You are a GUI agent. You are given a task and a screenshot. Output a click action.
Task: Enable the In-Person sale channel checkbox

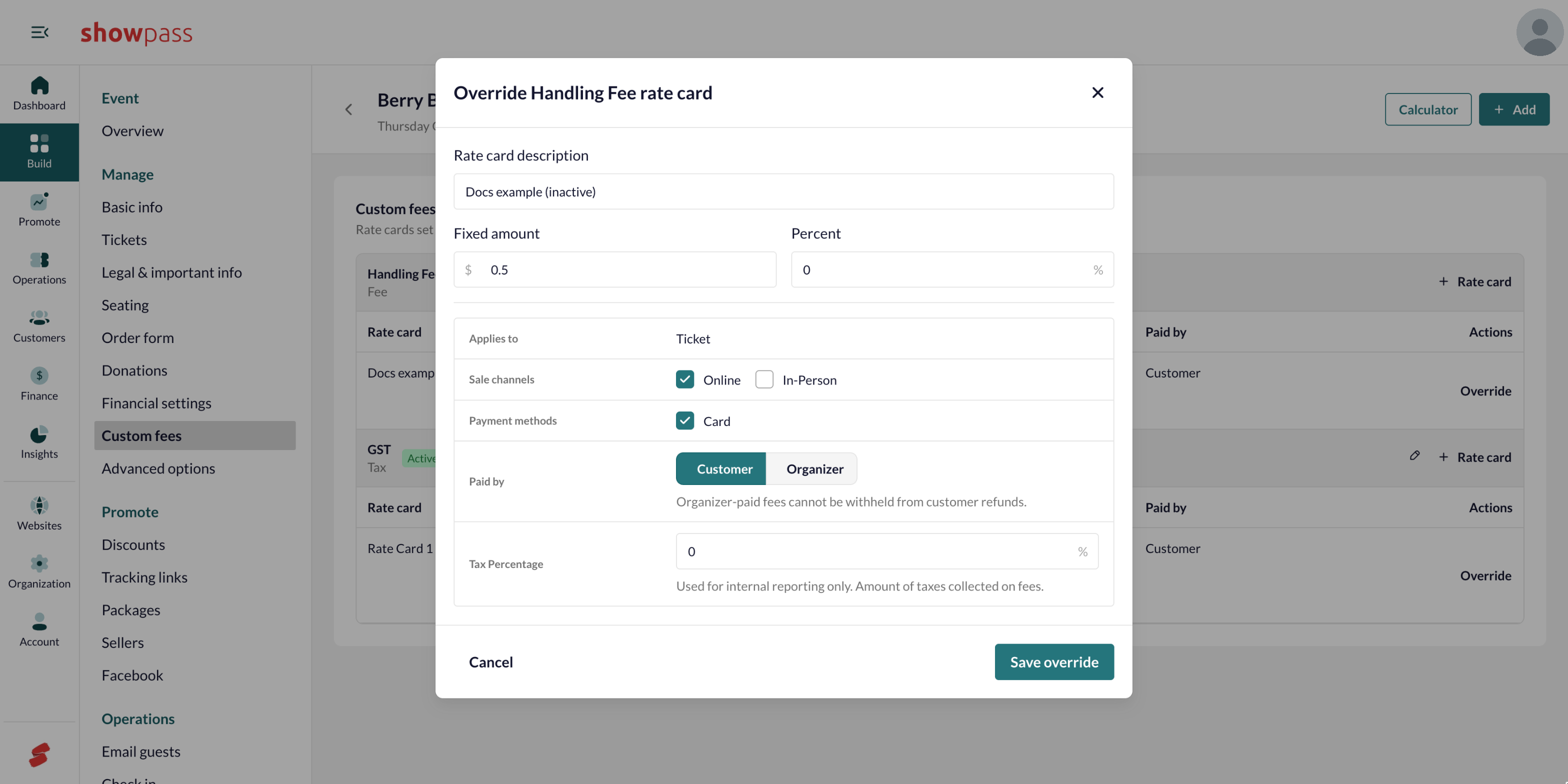tap(764, 379)
